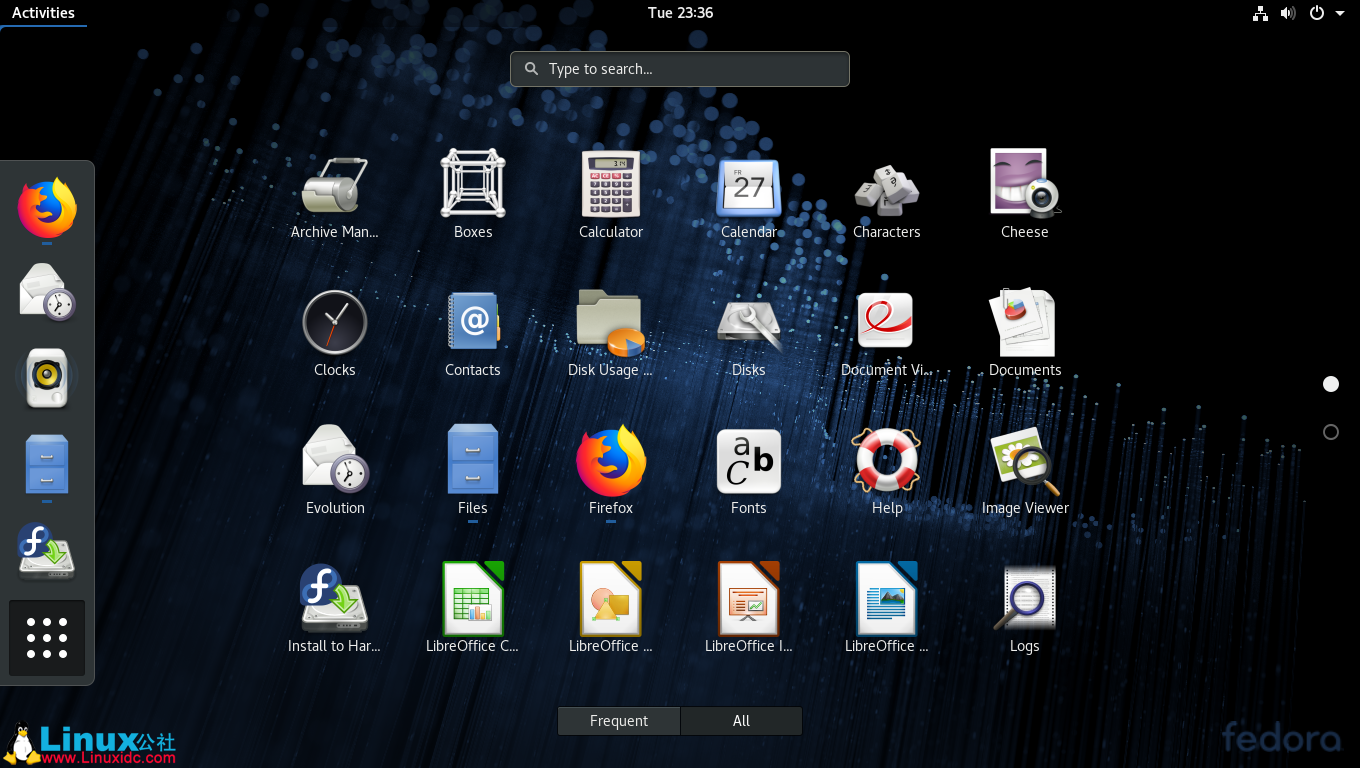Launch Contacts from the grid
This screenshot has width=1360, height=768.
(x=473, y=334)
